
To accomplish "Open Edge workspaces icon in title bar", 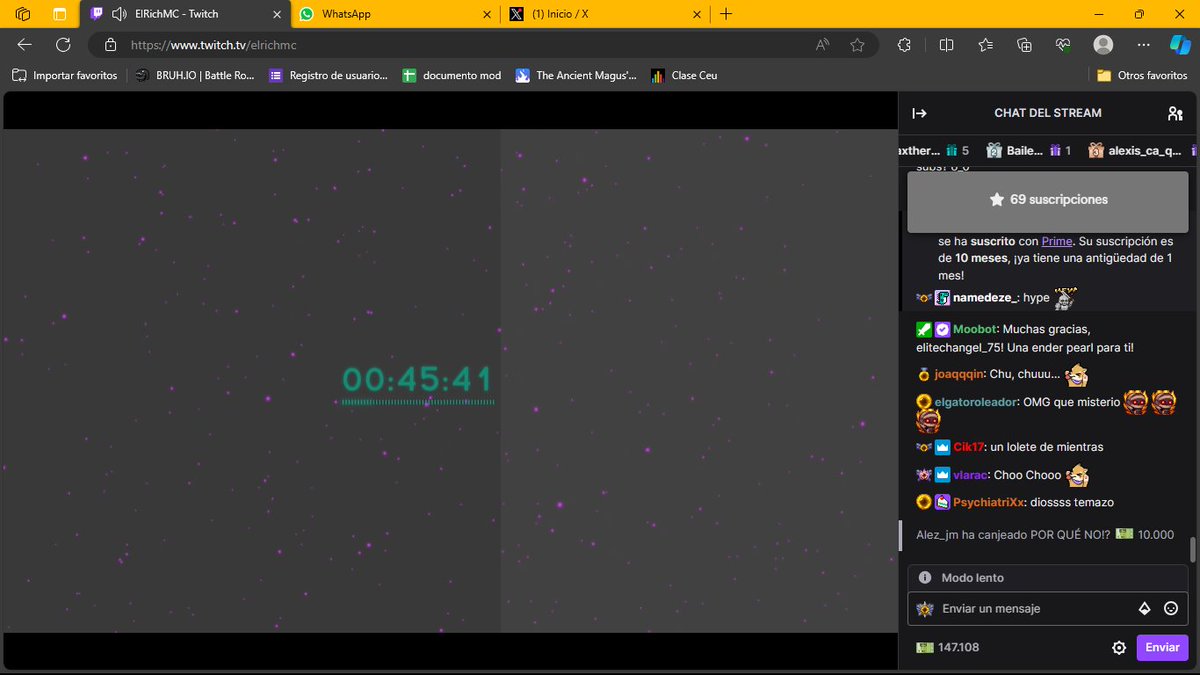I will 23,14.
